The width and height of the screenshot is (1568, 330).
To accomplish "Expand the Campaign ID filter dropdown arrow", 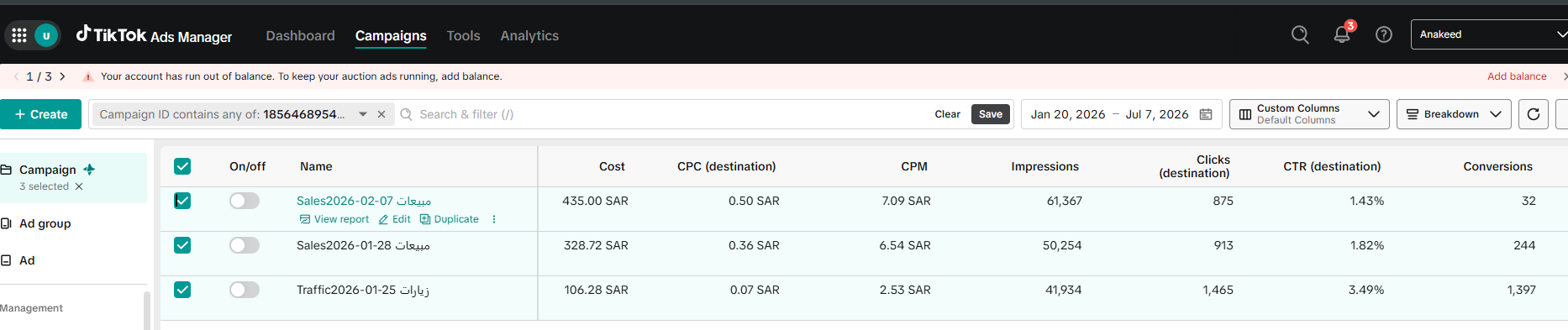I will pyautogui.click(x=363, y=114).
